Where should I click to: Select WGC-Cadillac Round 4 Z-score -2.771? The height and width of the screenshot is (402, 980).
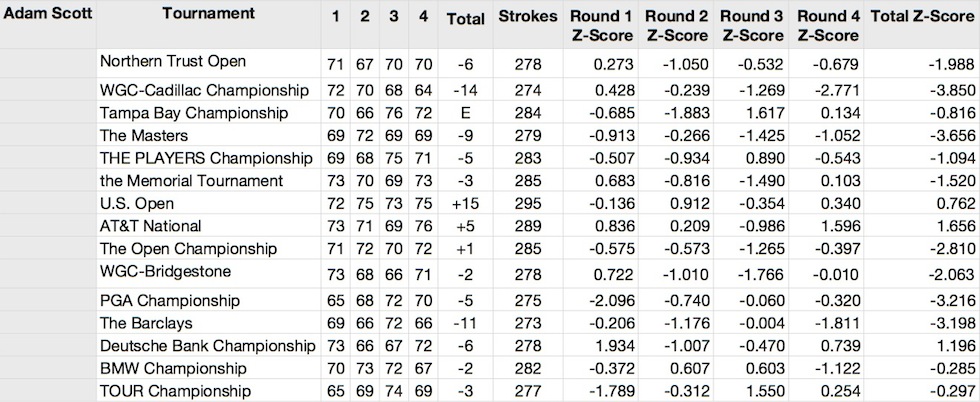(836, 91)
